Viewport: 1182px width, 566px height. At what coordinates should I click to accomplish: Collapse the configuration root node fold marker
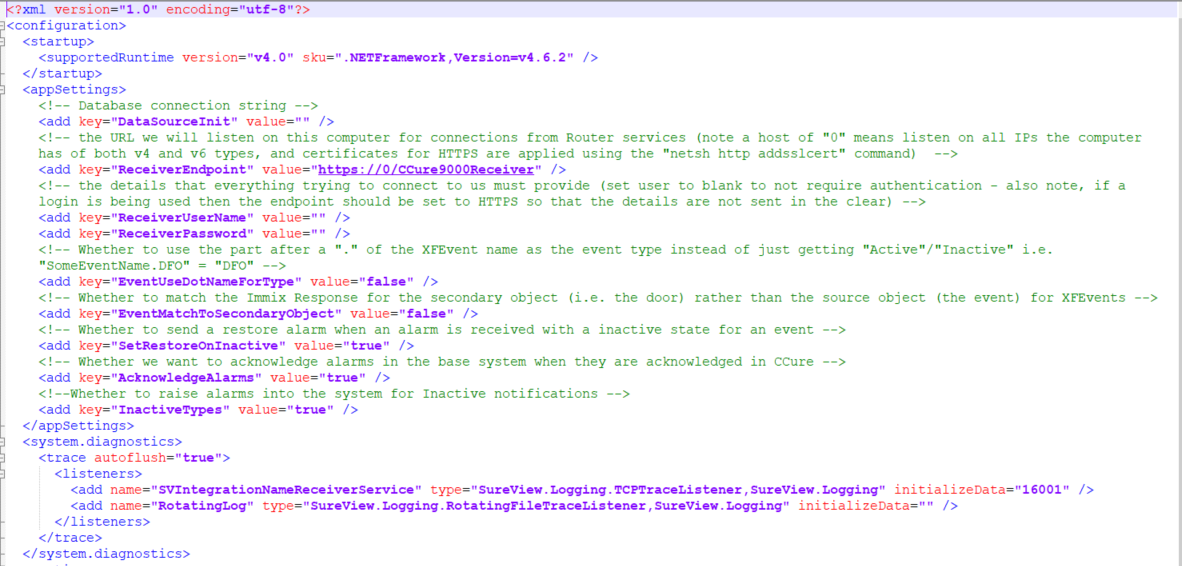point(3,26)
